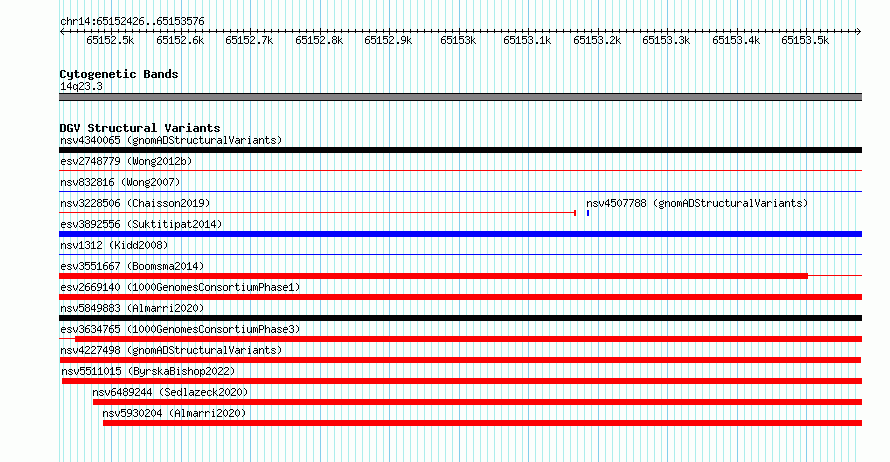
Task: Click the 65152.8k ruler tick label
Action: [x=319, y=41]
